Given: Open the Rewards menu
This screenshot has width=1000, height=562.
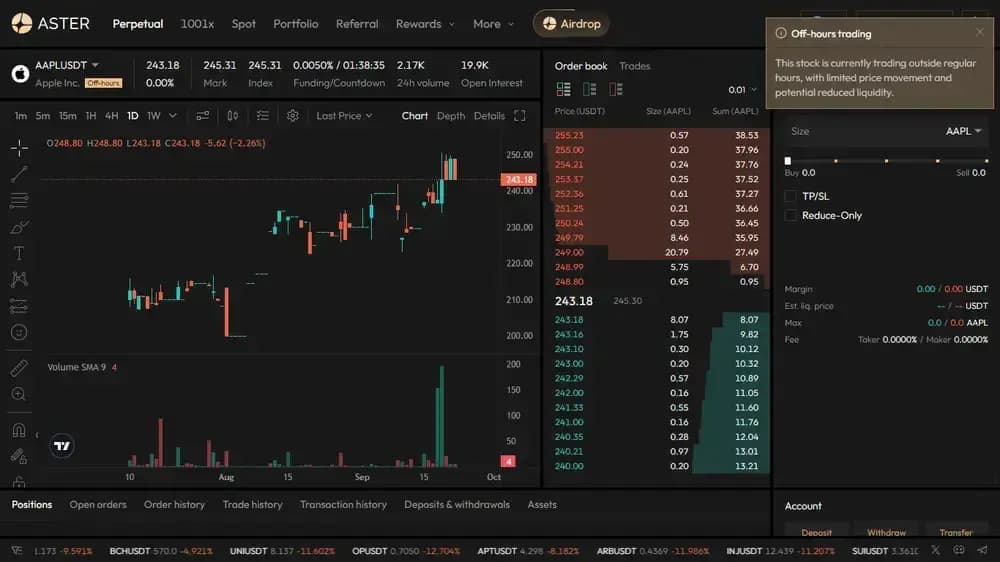Looking at the screenshot, I should click(x=425, y=24).
